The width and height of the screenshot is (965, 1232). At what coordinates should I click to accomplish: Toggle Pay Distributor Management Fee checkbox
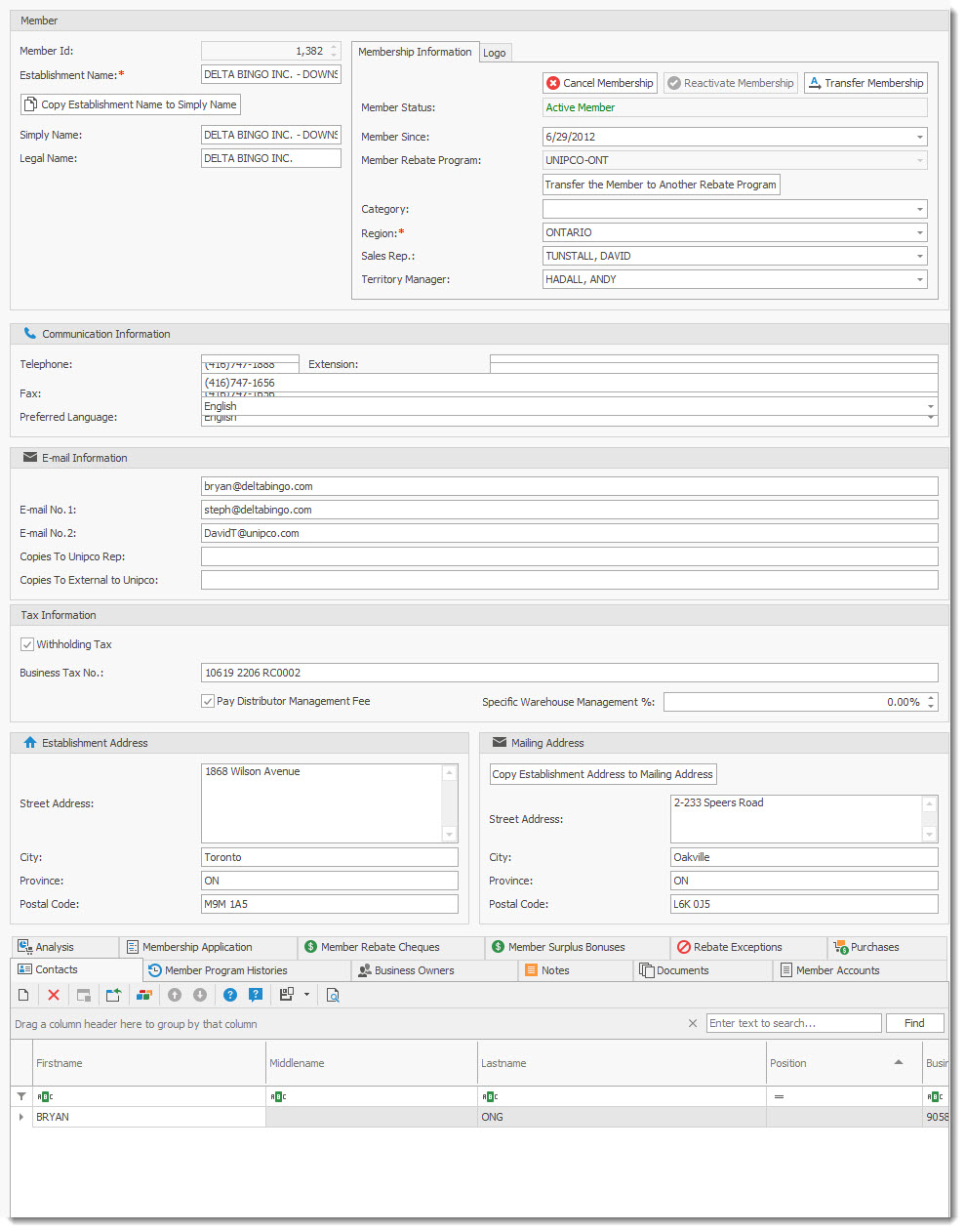pyautogui.click(x=208, y=701)
